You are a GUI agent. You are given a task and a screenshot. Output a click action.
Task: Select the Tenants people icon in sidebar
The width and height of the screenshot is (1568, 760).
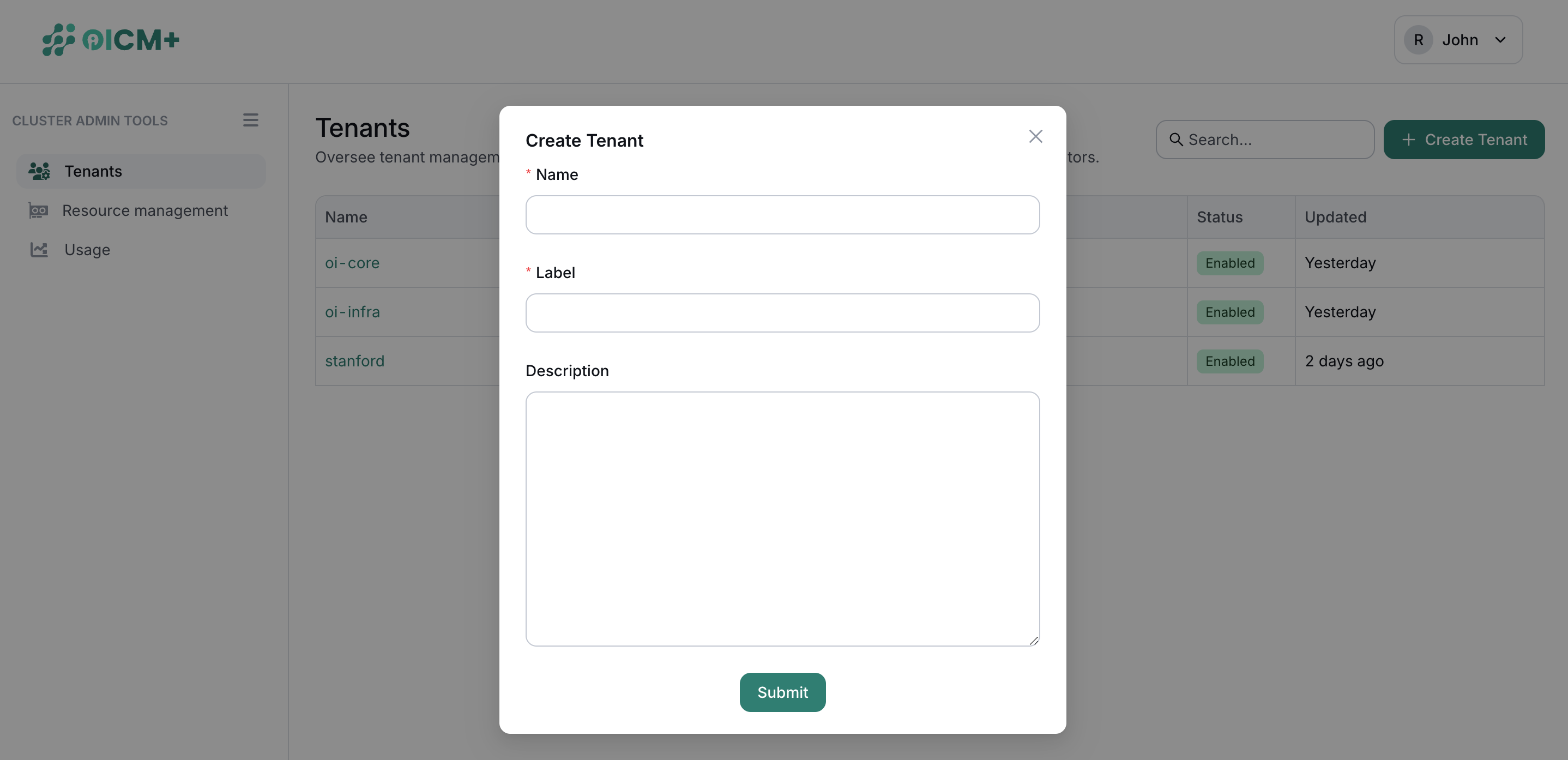click(39, 171)
